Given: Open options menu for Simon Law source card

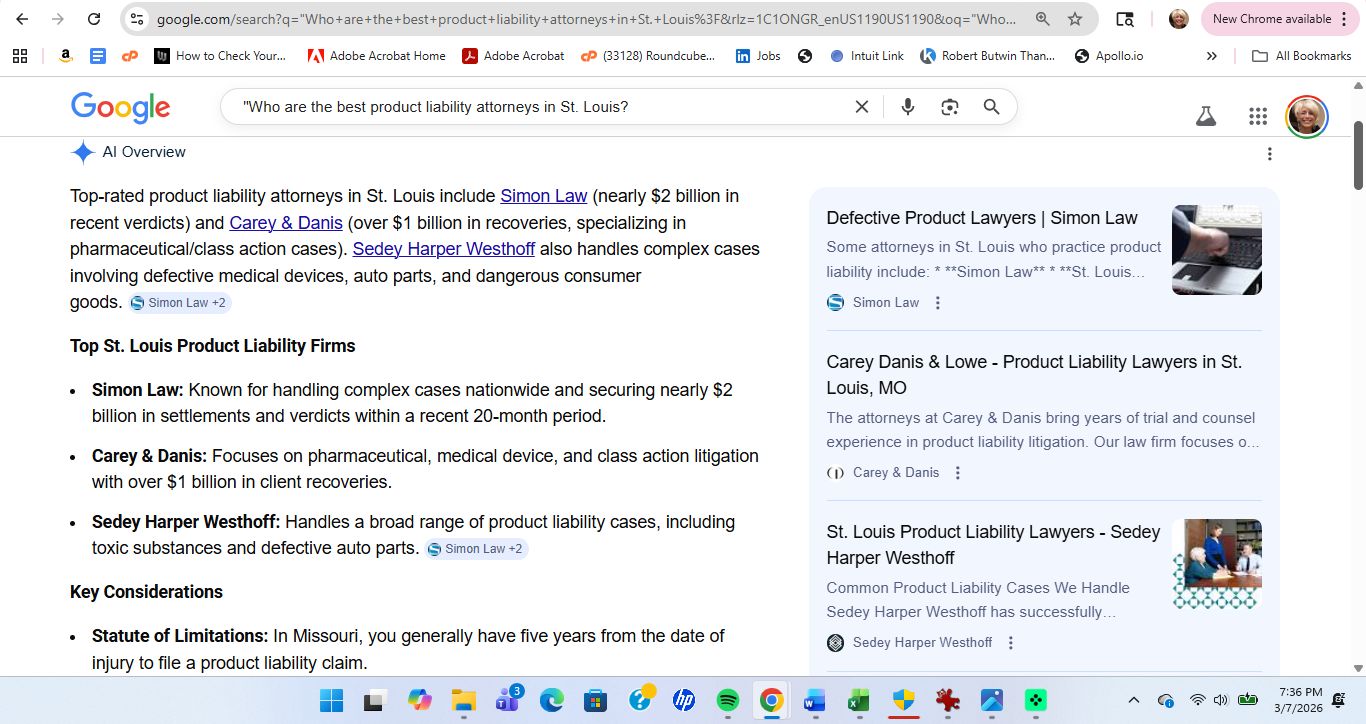Looking at the screenshot, I should coord(937,303).
